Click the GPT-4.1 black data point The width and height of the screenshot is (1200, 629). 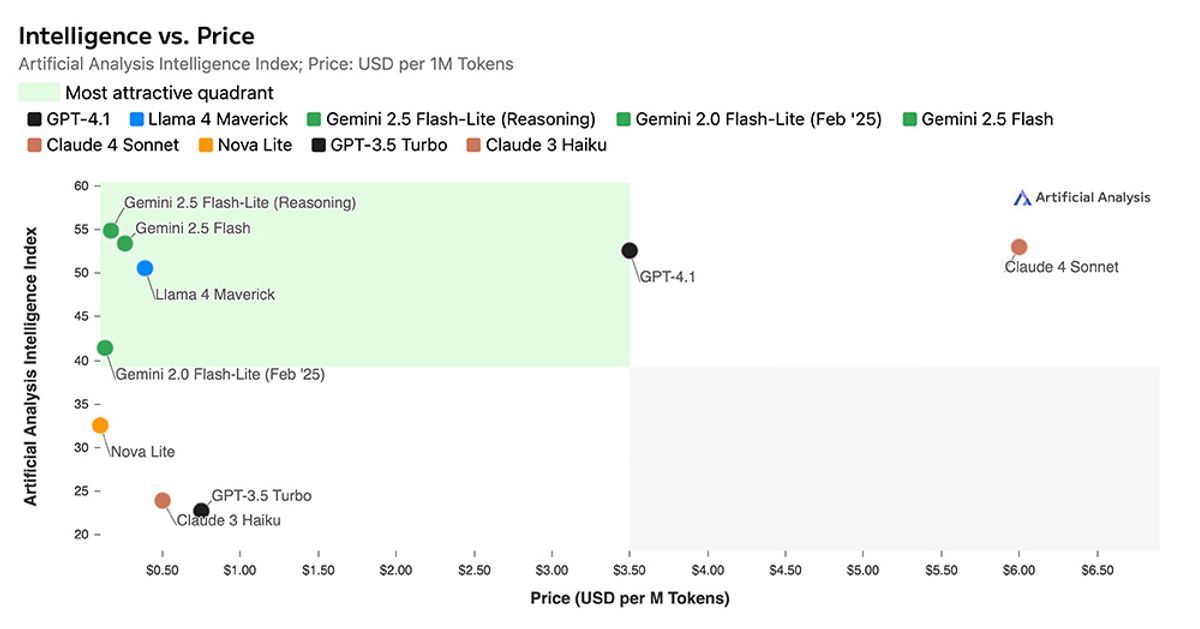[629, 250]
